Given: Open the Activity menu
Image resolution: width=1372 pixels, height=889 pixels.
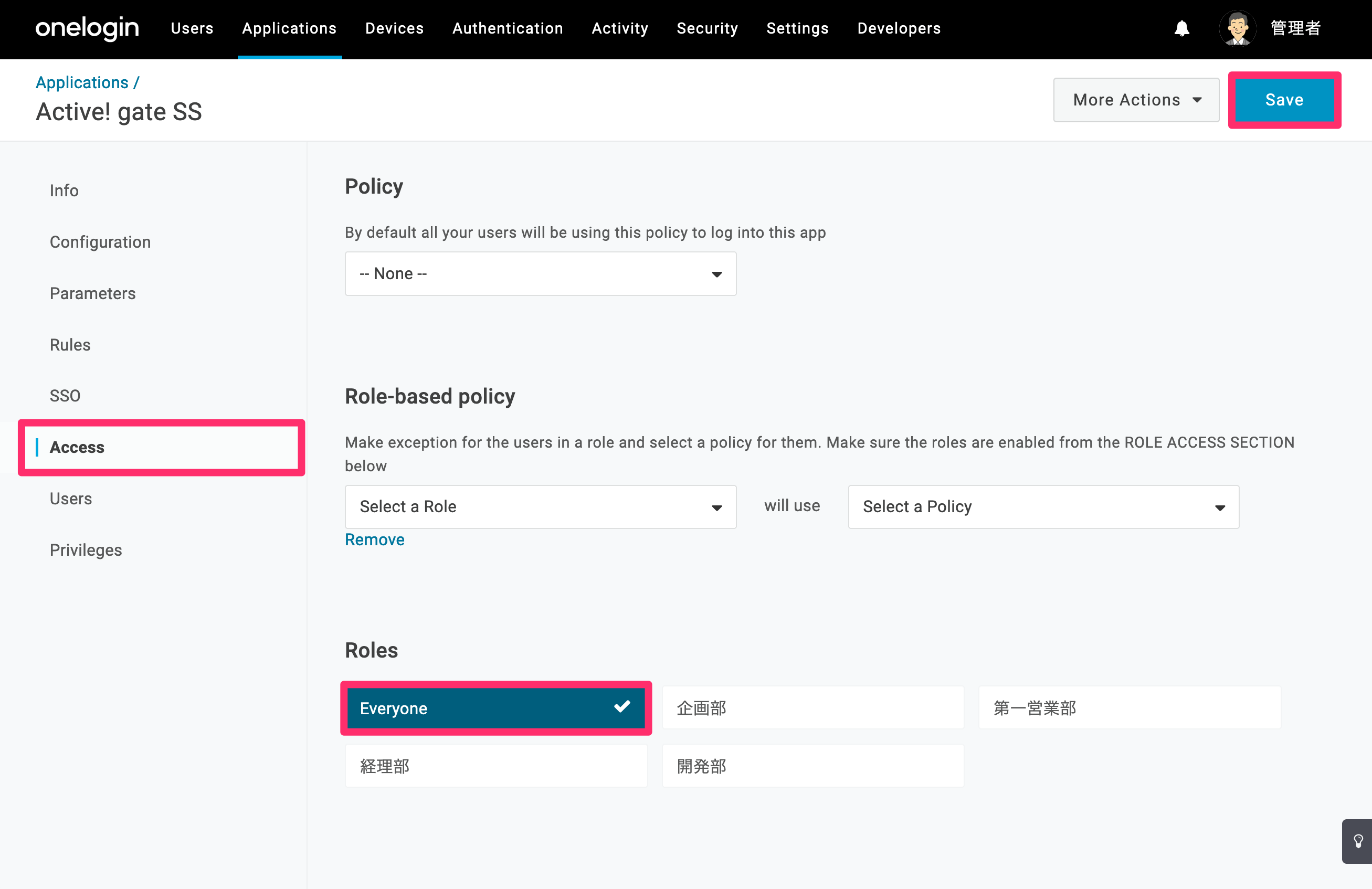Looking at the screenshot, I should pyautogui.click(x=620, y=28).
